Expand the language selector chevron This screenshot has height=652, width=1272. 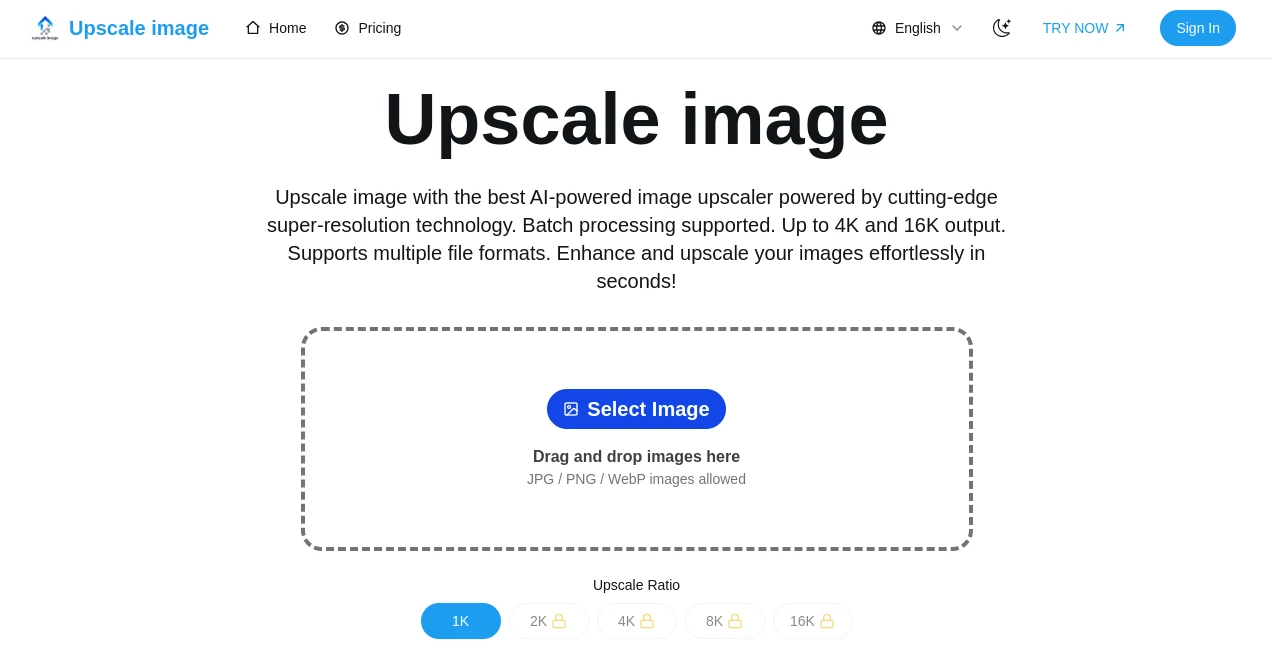pyautogui.click(x=957, y=28)
